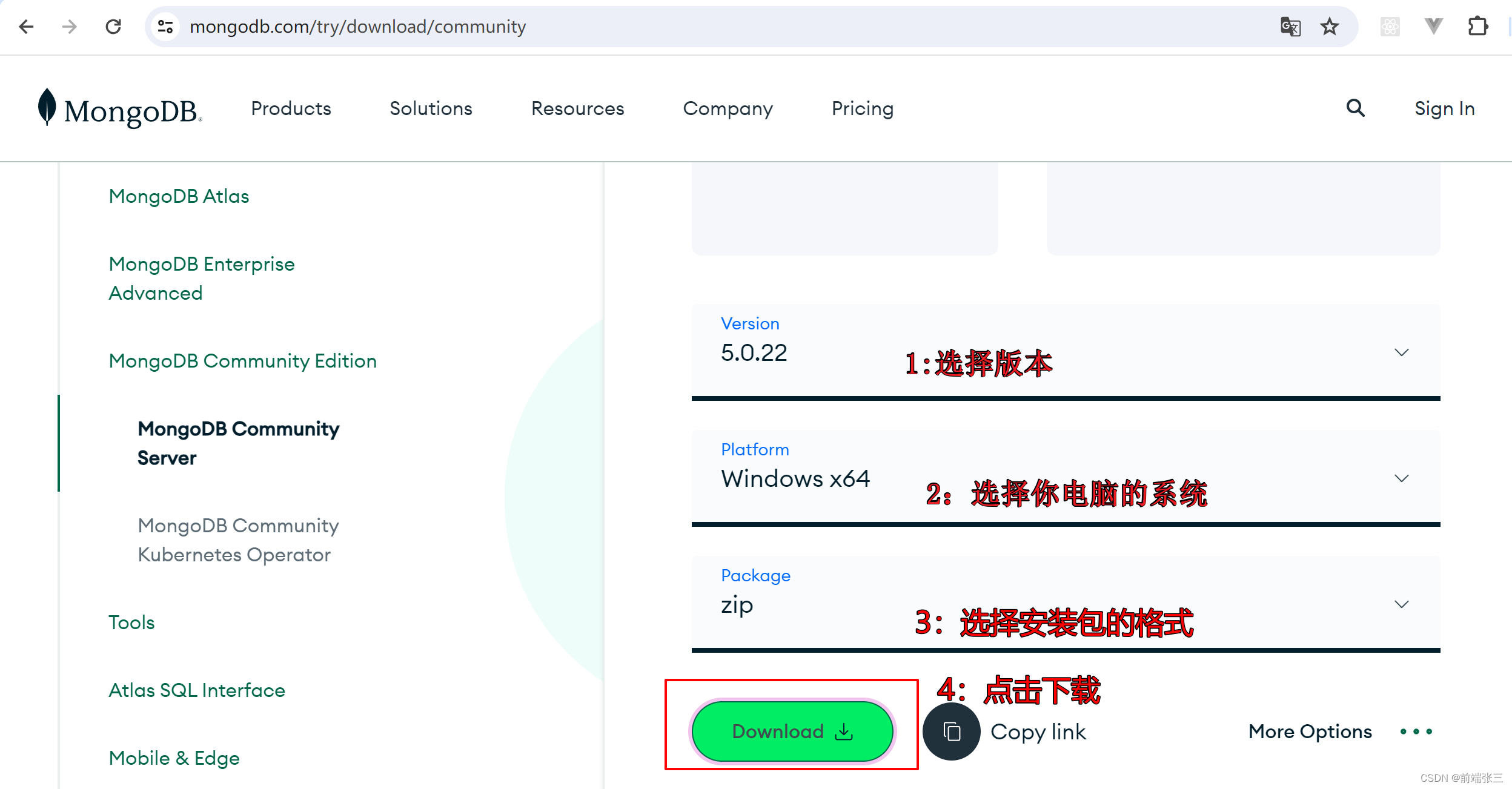Click the three dots beside More Options
Screen dimensions: 1512x789
tap(1416, 731)
